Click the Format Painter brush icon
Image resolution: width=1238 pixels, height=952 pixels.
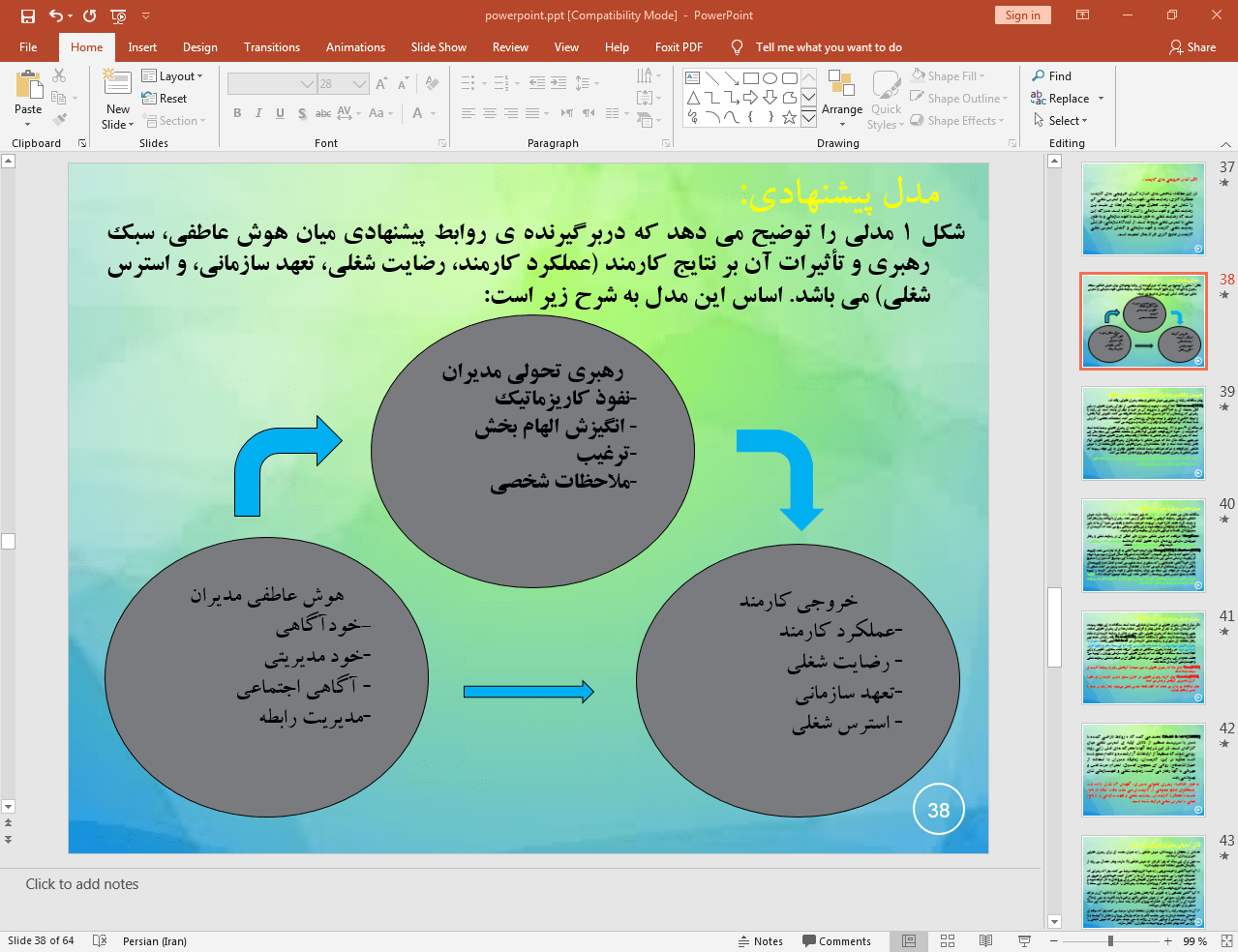coord(59,120)
